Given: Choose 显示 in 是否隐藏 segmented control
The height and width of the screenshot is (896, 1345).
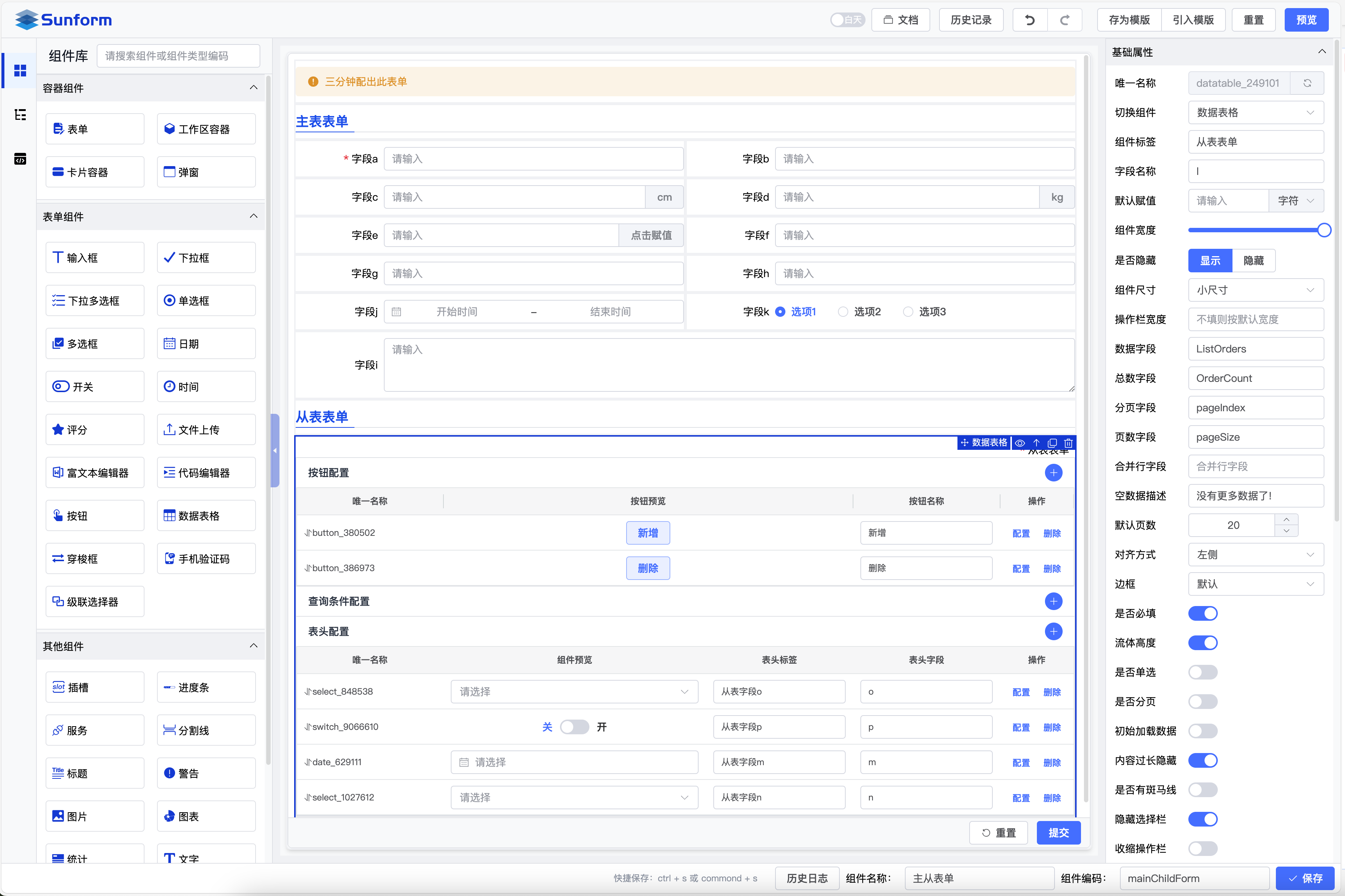Looking at the screenshot, I should point(1210,261).
